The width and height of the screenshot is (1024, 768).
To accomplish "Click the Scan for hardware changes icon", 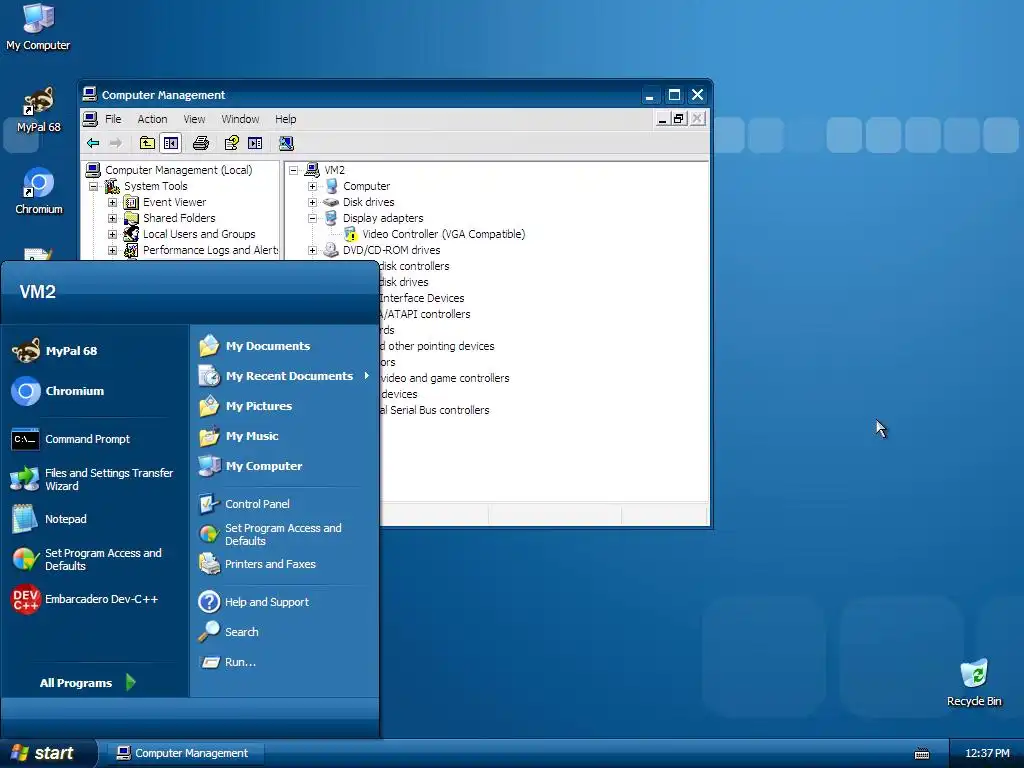I will coord(286,143).
